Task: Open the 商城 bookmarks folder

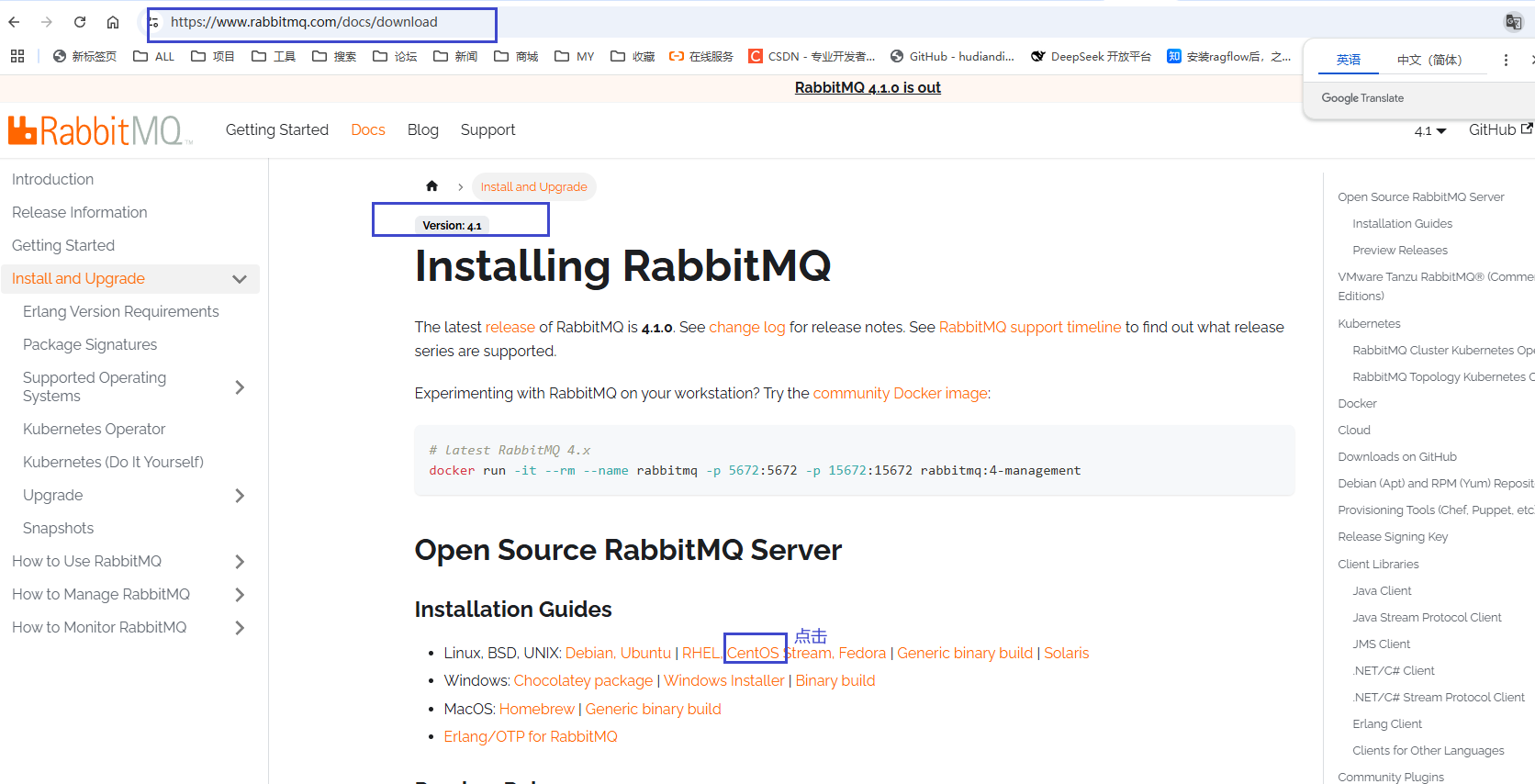Action: [x=516, y=56]
